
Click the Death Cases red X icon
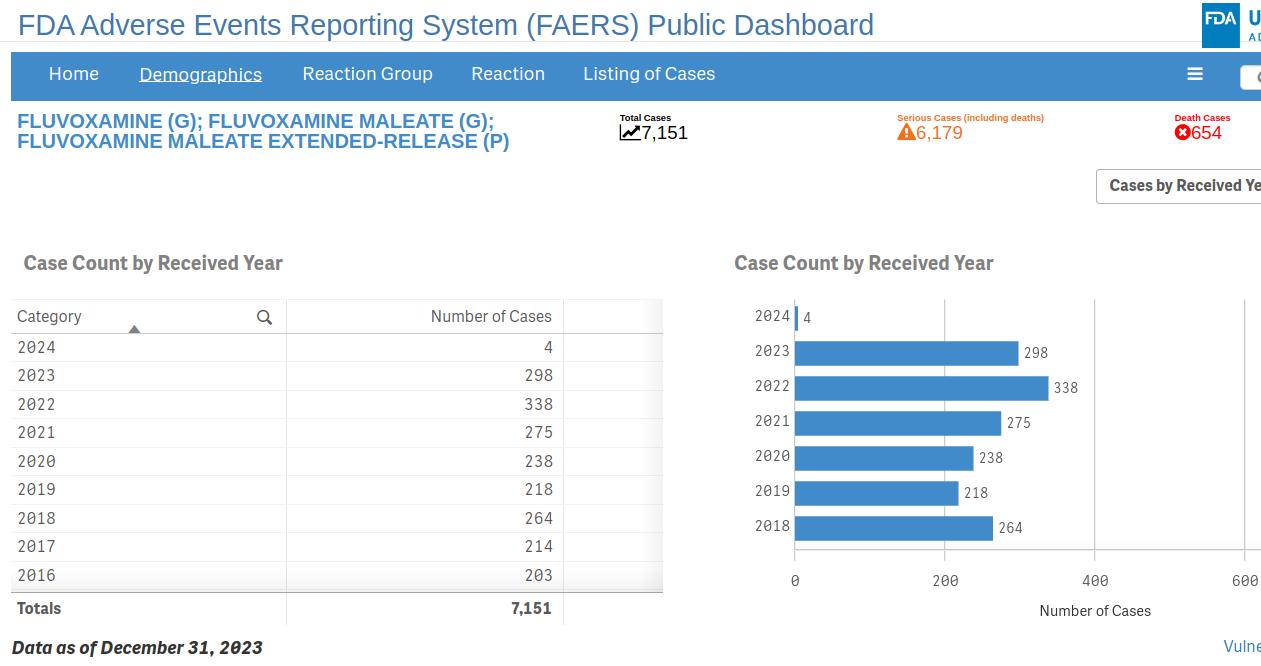[x=1182, y=133]
